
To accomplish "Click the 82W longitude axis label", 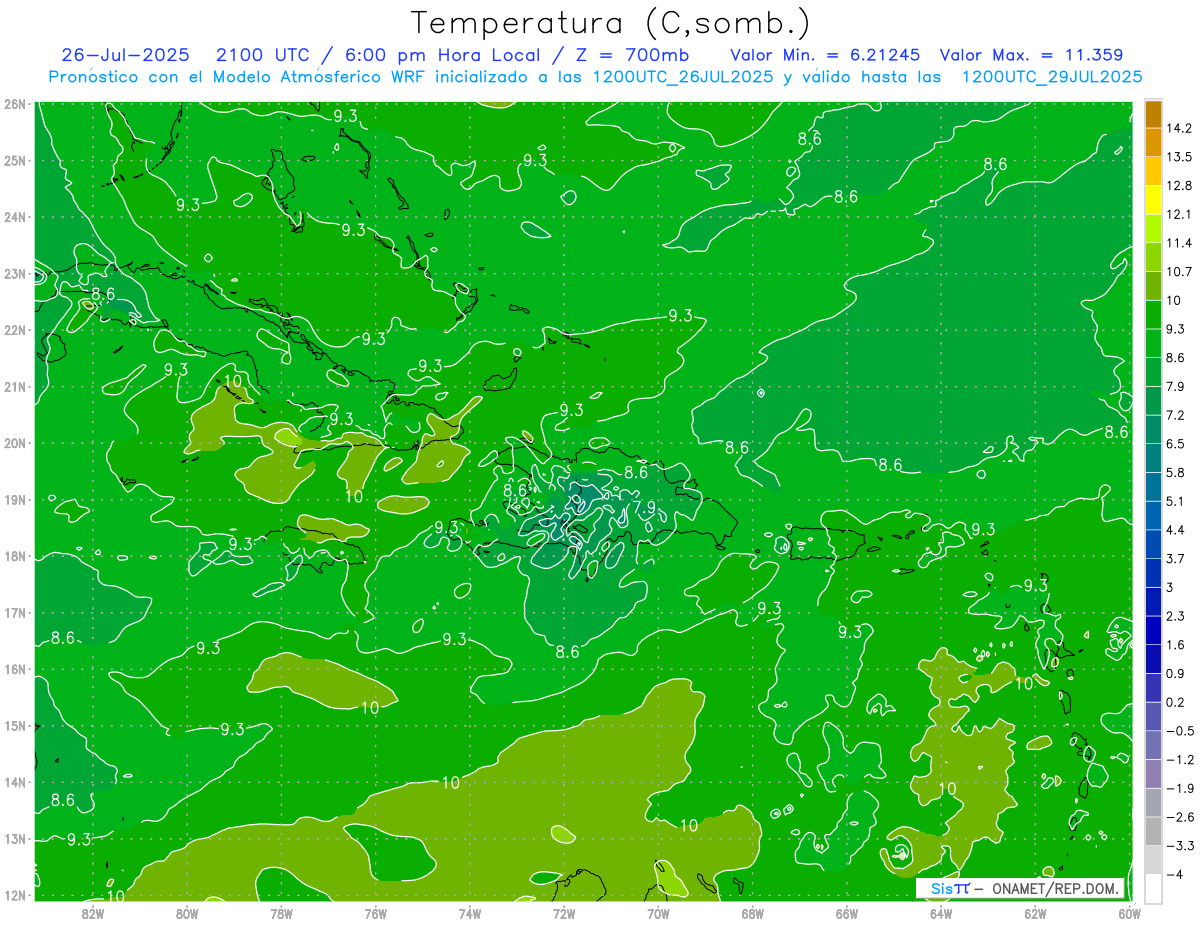I will coord(93,913).
